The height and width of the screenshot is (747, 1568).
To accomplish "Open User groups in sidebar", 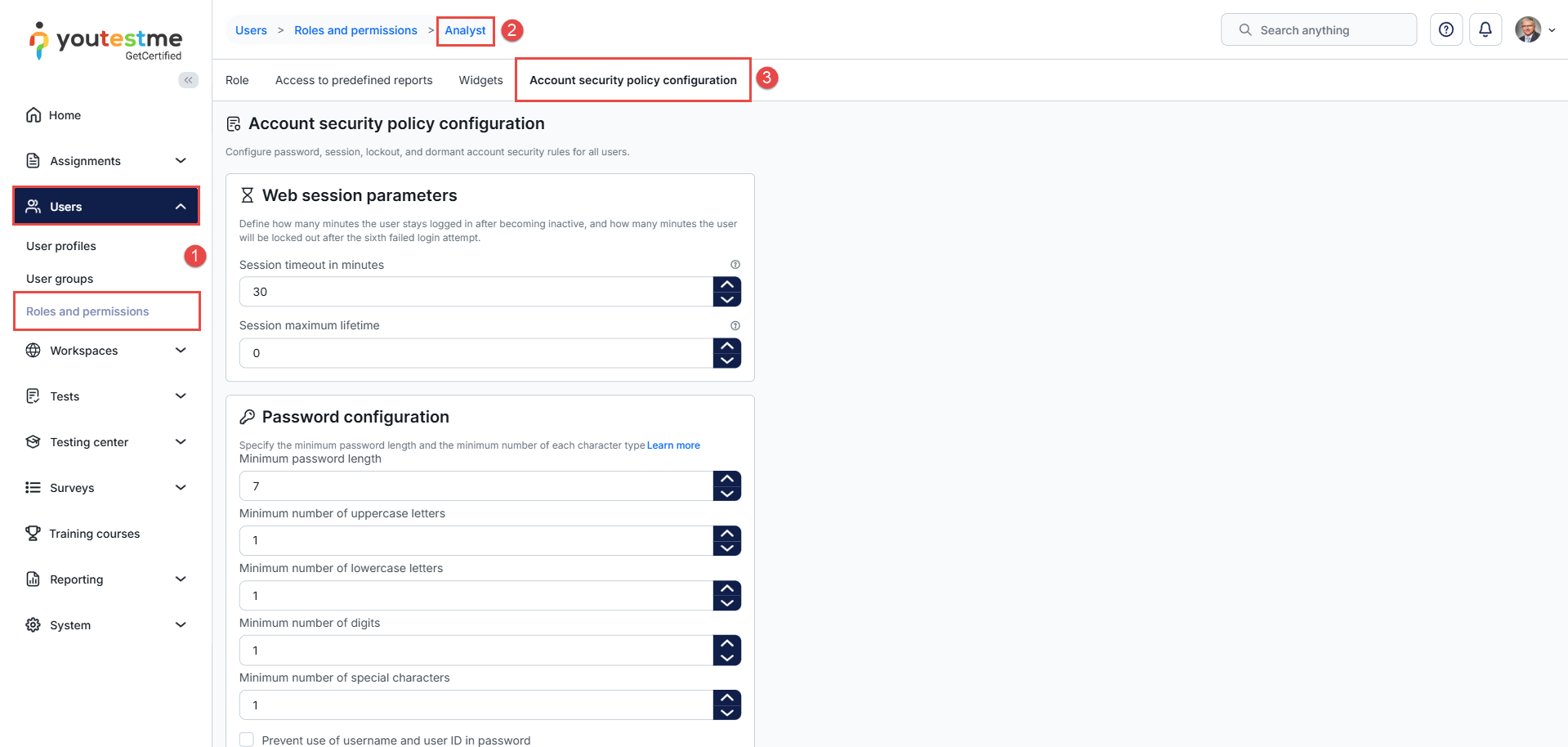I will [60, 279].
